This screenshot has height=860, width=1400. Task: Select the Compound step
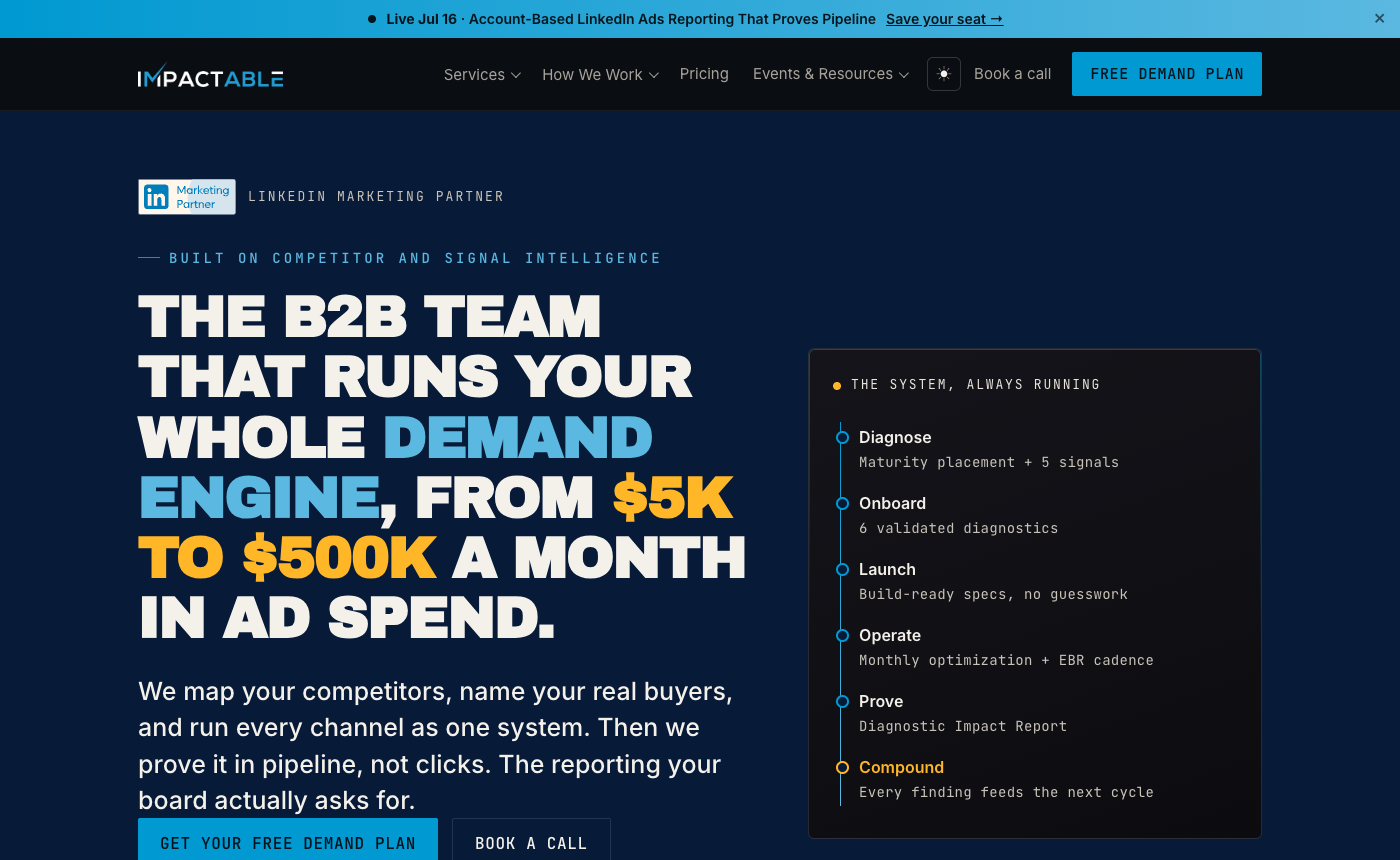click(901, 768)
